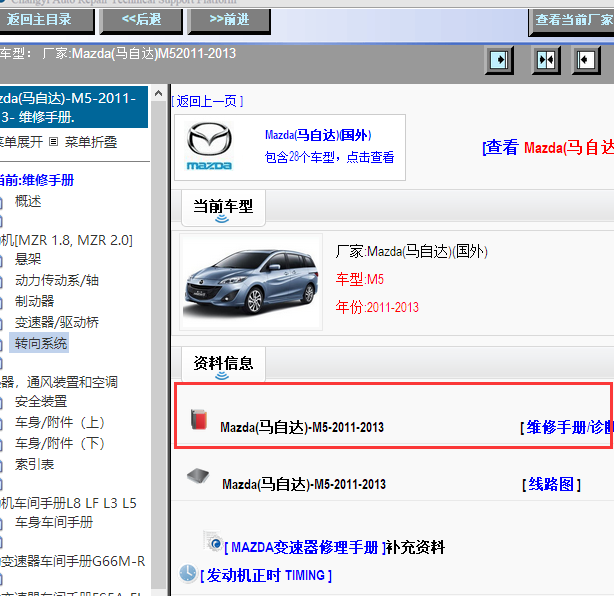This screenshot has height=596, width=614.
Task: Select the highlighted 转向系统 item
Action: (x=41, y=343)
